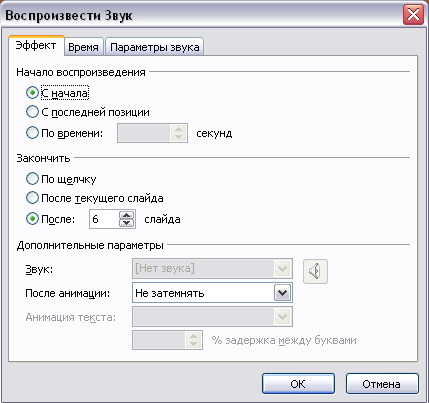The image size is (429, 403).
Task: Increase the slide count stepper up
Action: tap(127, 215)
